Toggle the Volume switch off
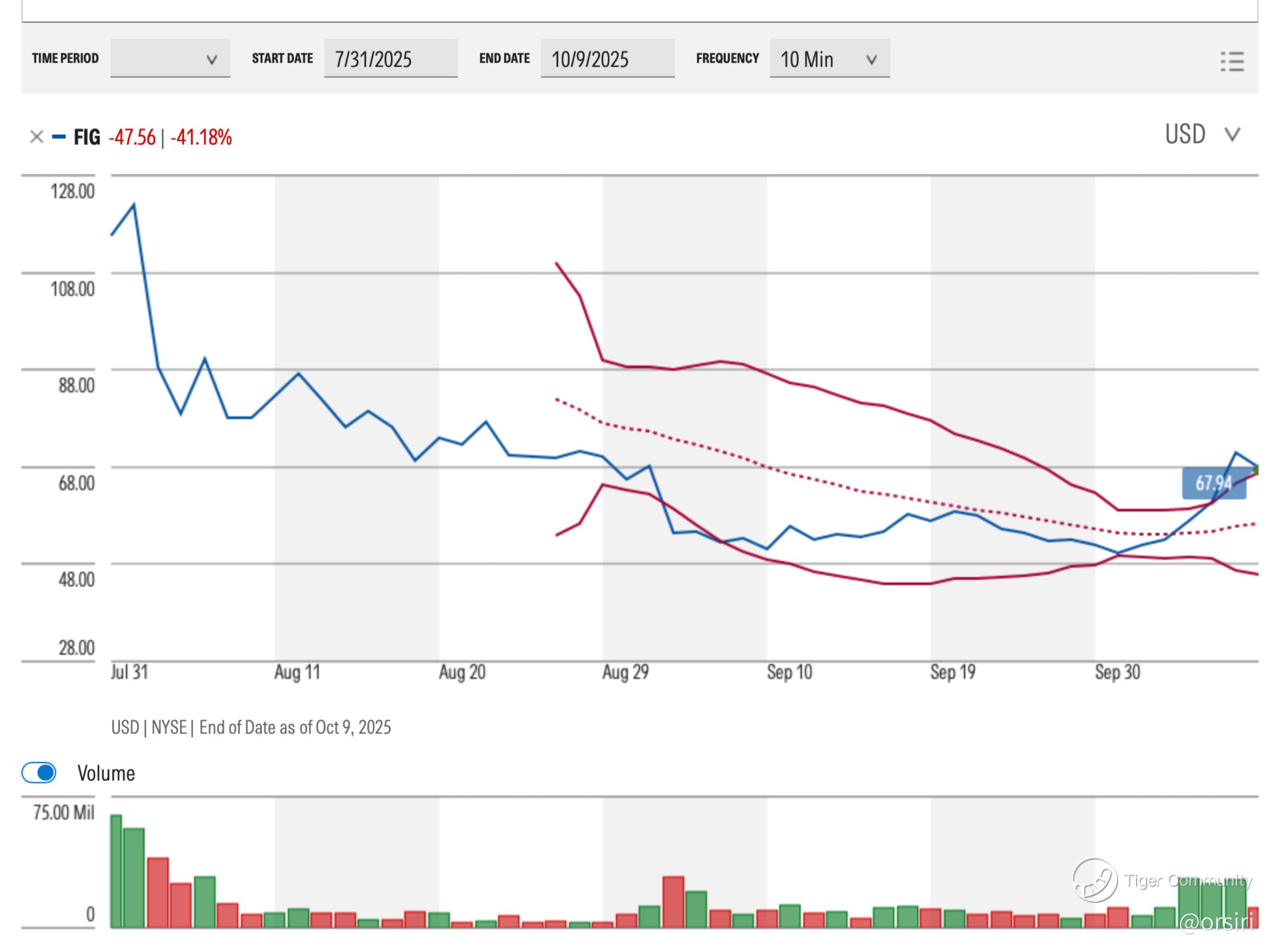1280x952 pixels. click(38, 773)
